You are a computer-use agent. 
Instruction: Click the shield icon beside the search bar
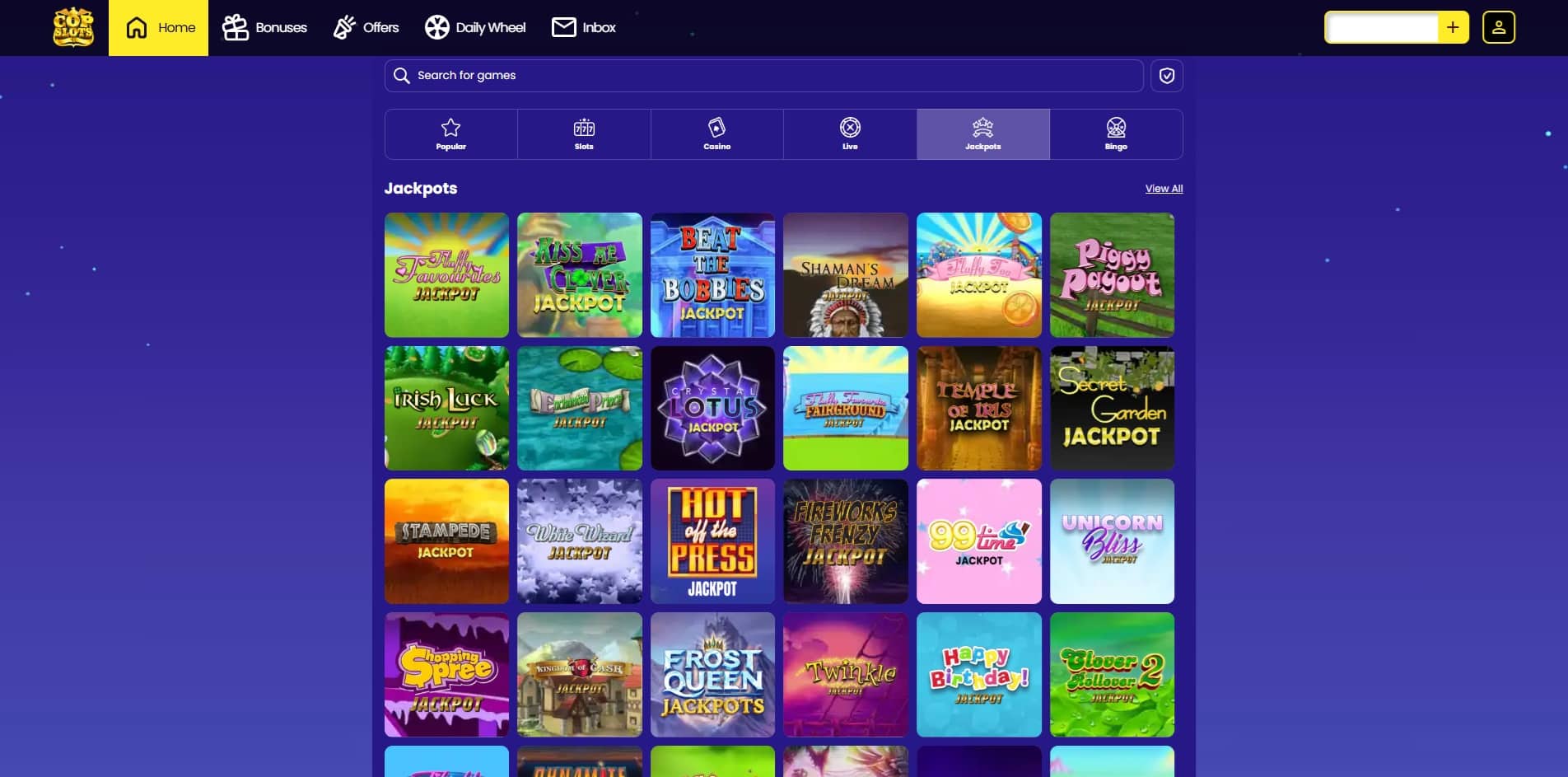[1167, 75]
